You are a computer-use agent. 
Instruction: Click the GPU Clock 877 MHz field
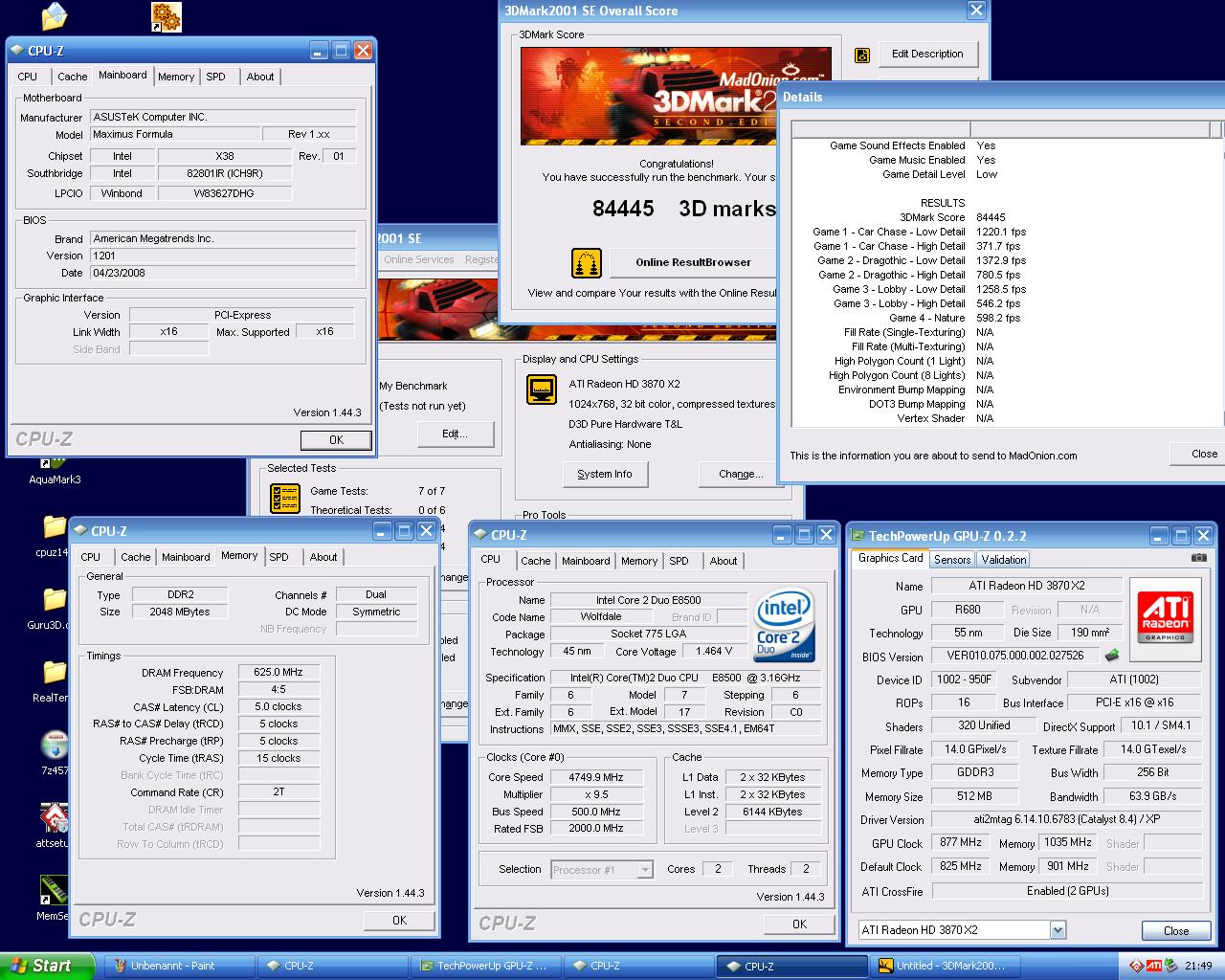(961, 843)
